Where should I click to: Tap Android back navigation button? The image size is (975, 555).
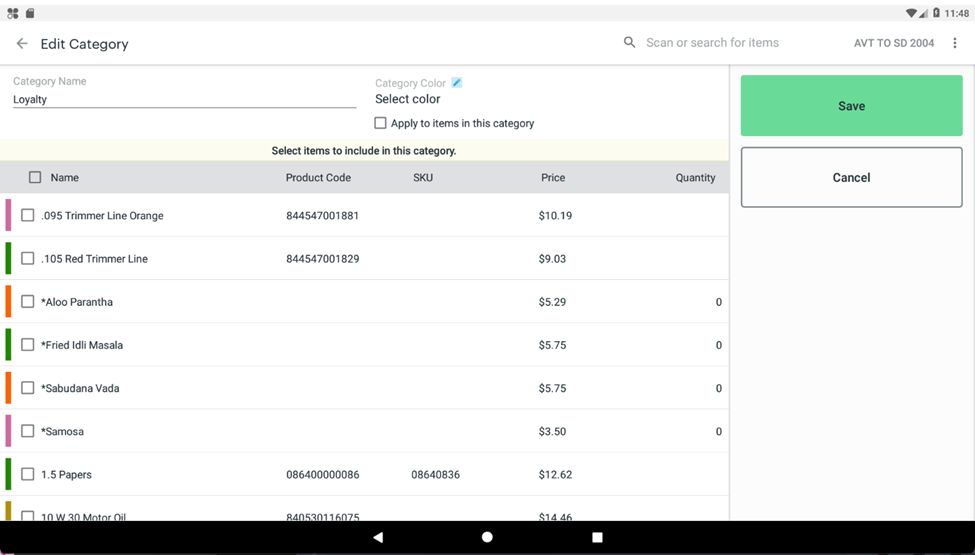(x=378, y=537)
